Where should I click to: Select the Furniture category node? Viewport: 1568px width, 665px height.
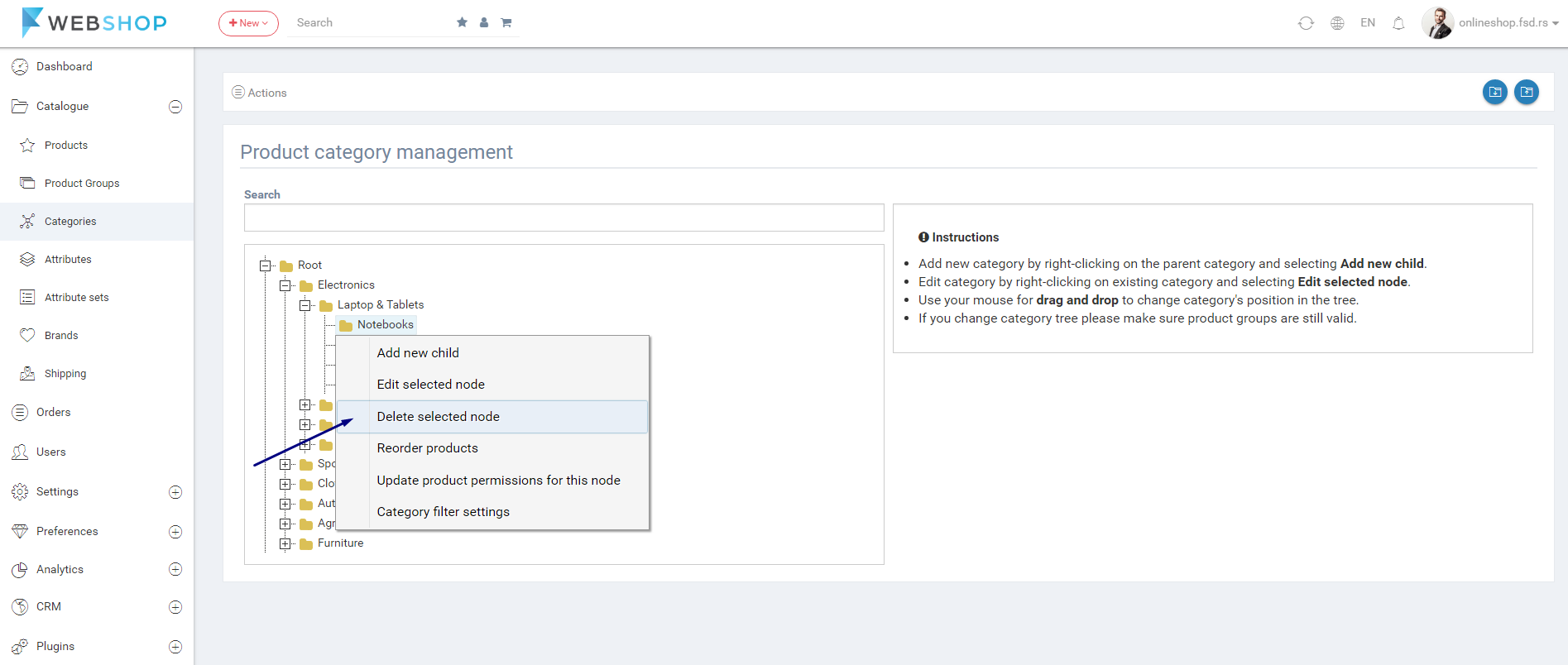[x=340, y=543]
